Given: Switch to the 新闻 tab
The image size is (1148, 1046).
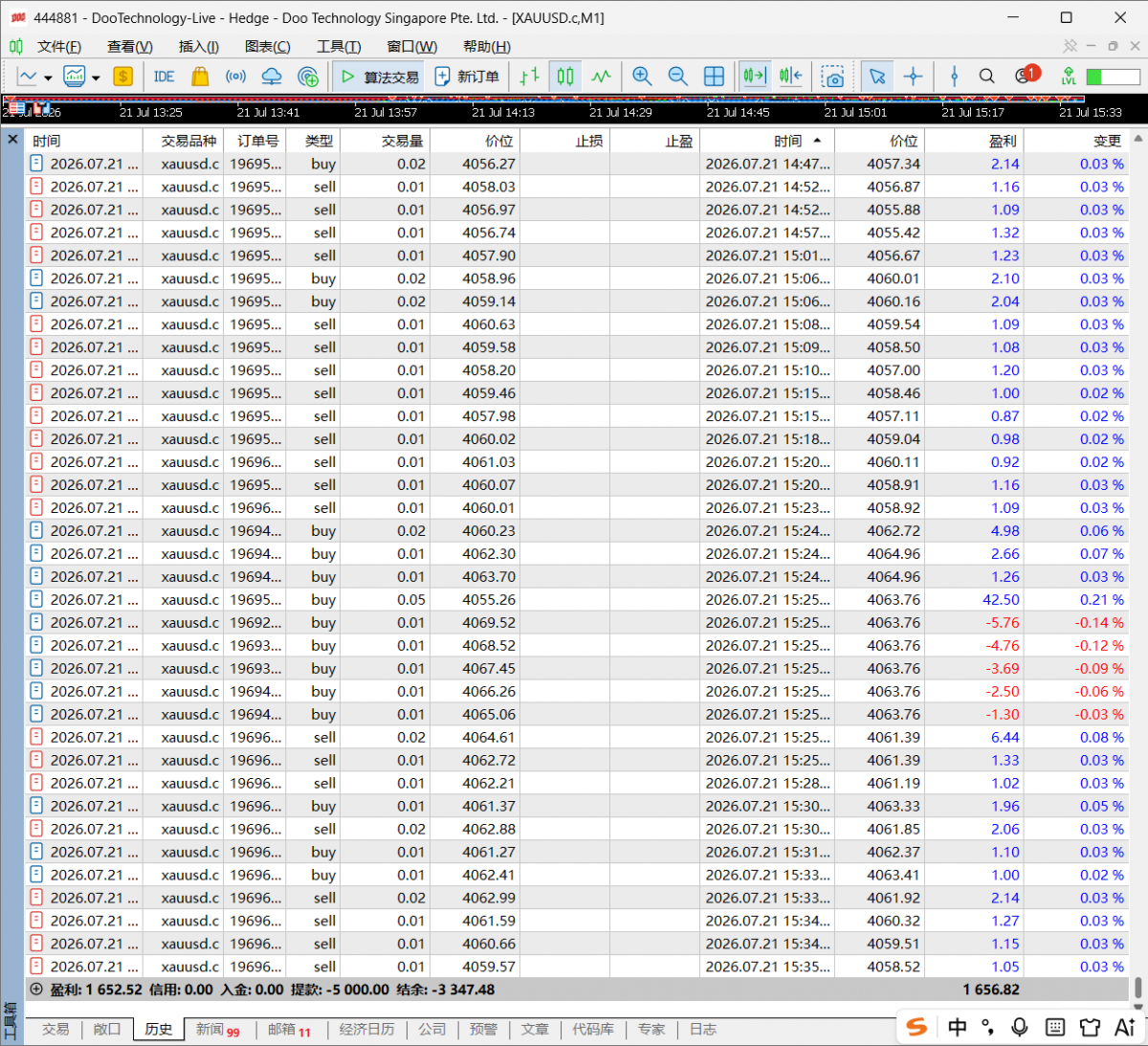Looking at the screenshot, I should 218,1030.
